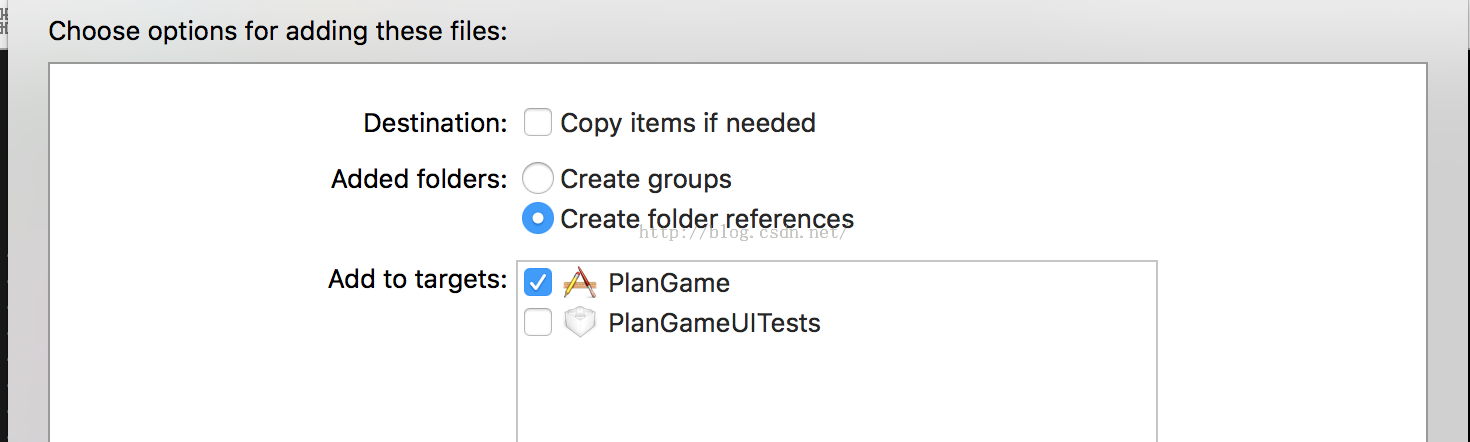This screenshot has width=1470, height=442.
Task: Click the PlanGame app target icon
Action: tap(580, 283)
